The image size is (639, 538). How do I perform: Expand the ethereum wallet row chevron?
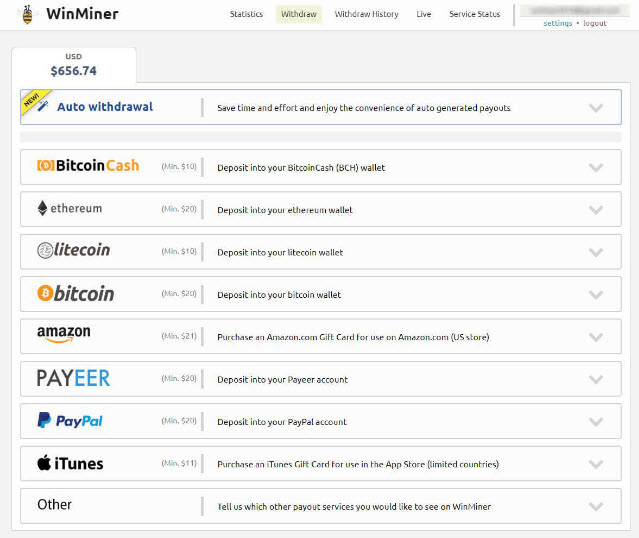point(596,210)
